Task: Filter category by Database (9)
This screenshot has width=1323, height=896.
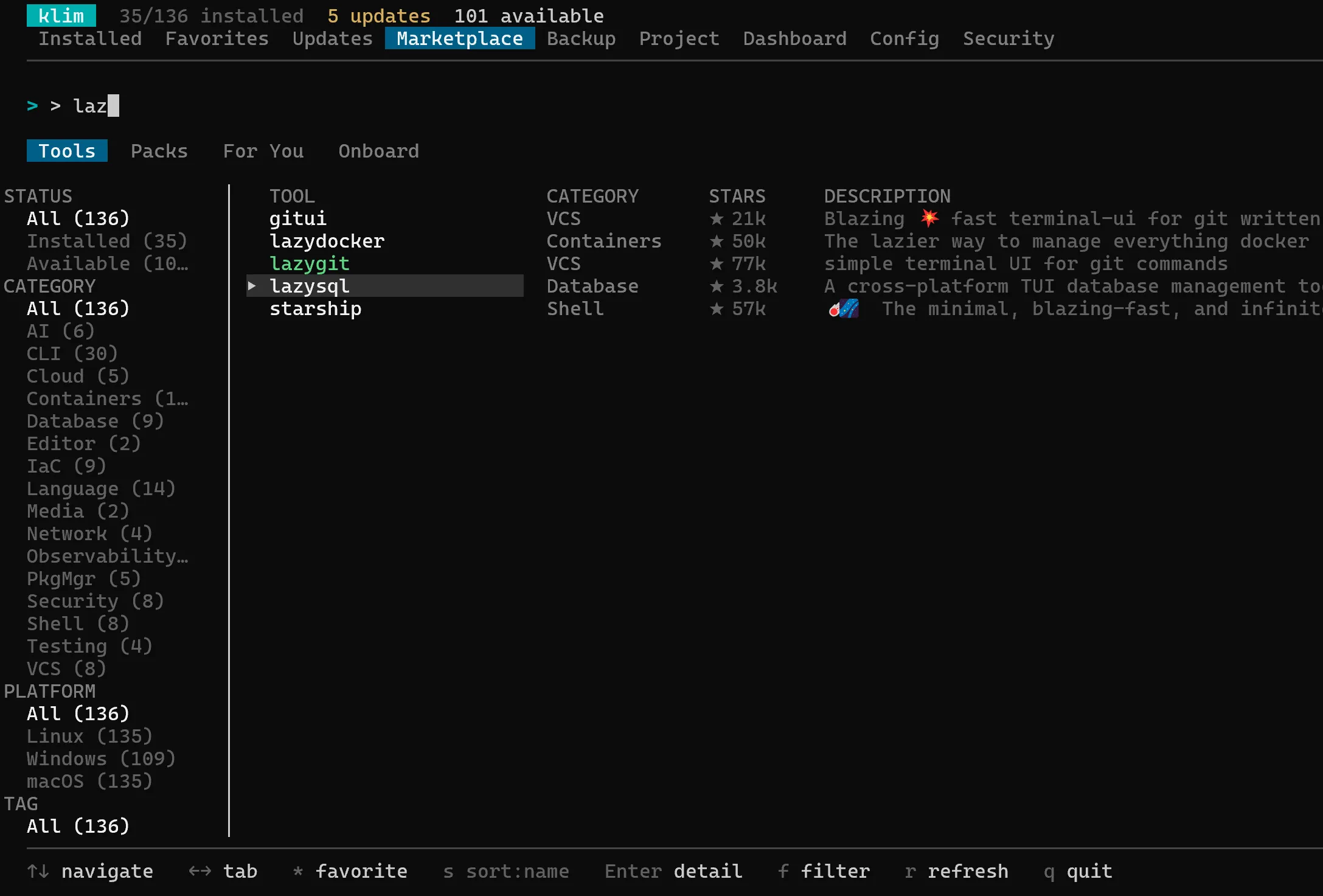Action: pyautogui.click(x=95, y=422)
